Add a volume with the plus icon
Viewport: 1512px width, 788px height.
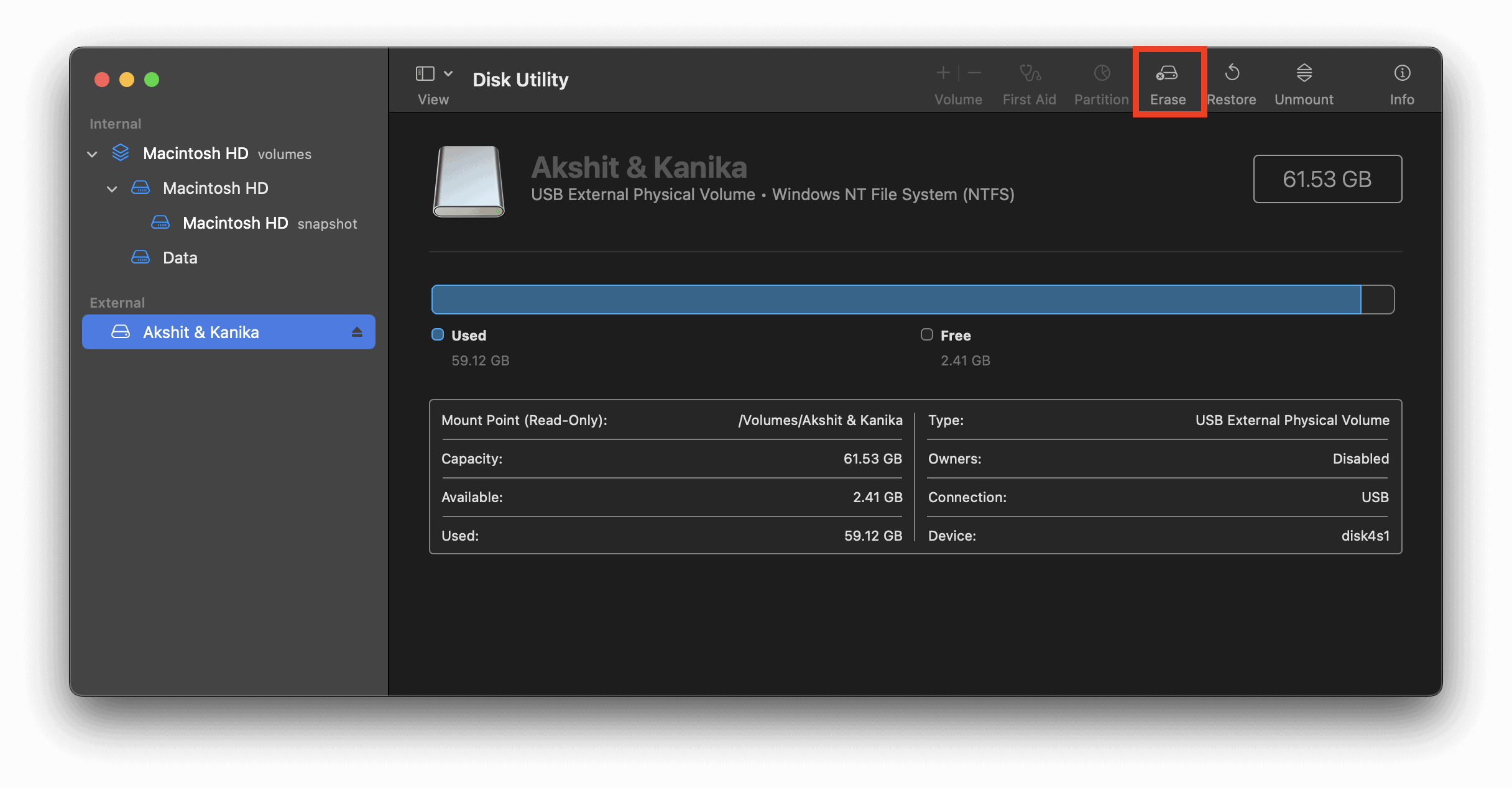tap(943, 73)
